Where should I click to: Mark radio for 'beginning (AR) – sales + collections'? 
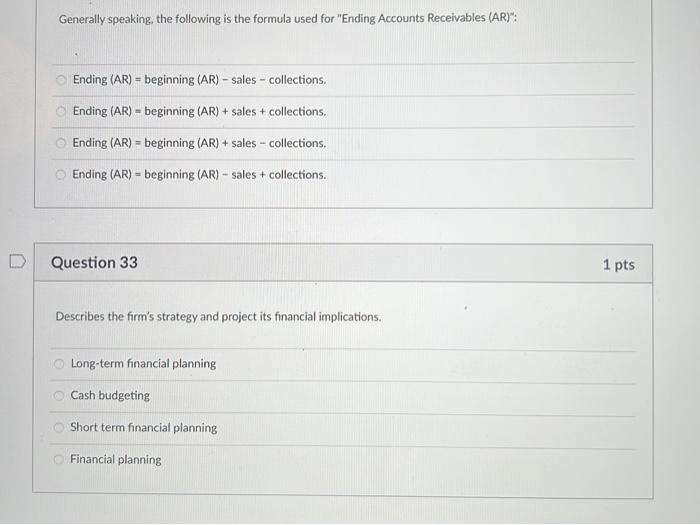[61, 175]
